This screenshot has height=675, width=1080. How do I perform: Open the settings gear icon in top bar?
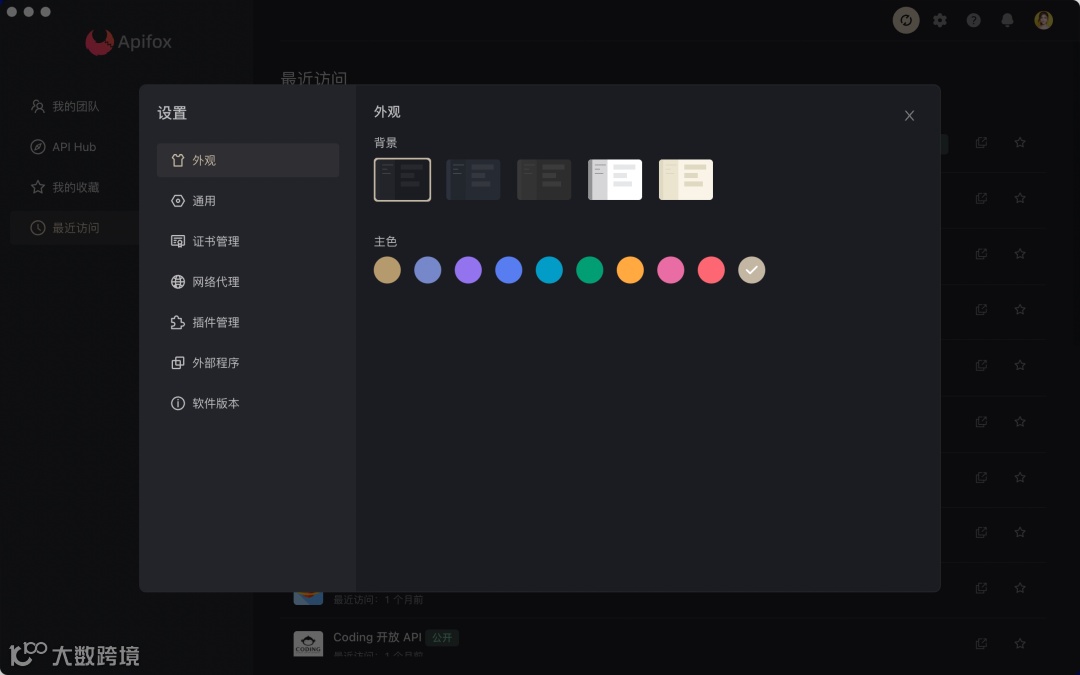pos(939,20)
